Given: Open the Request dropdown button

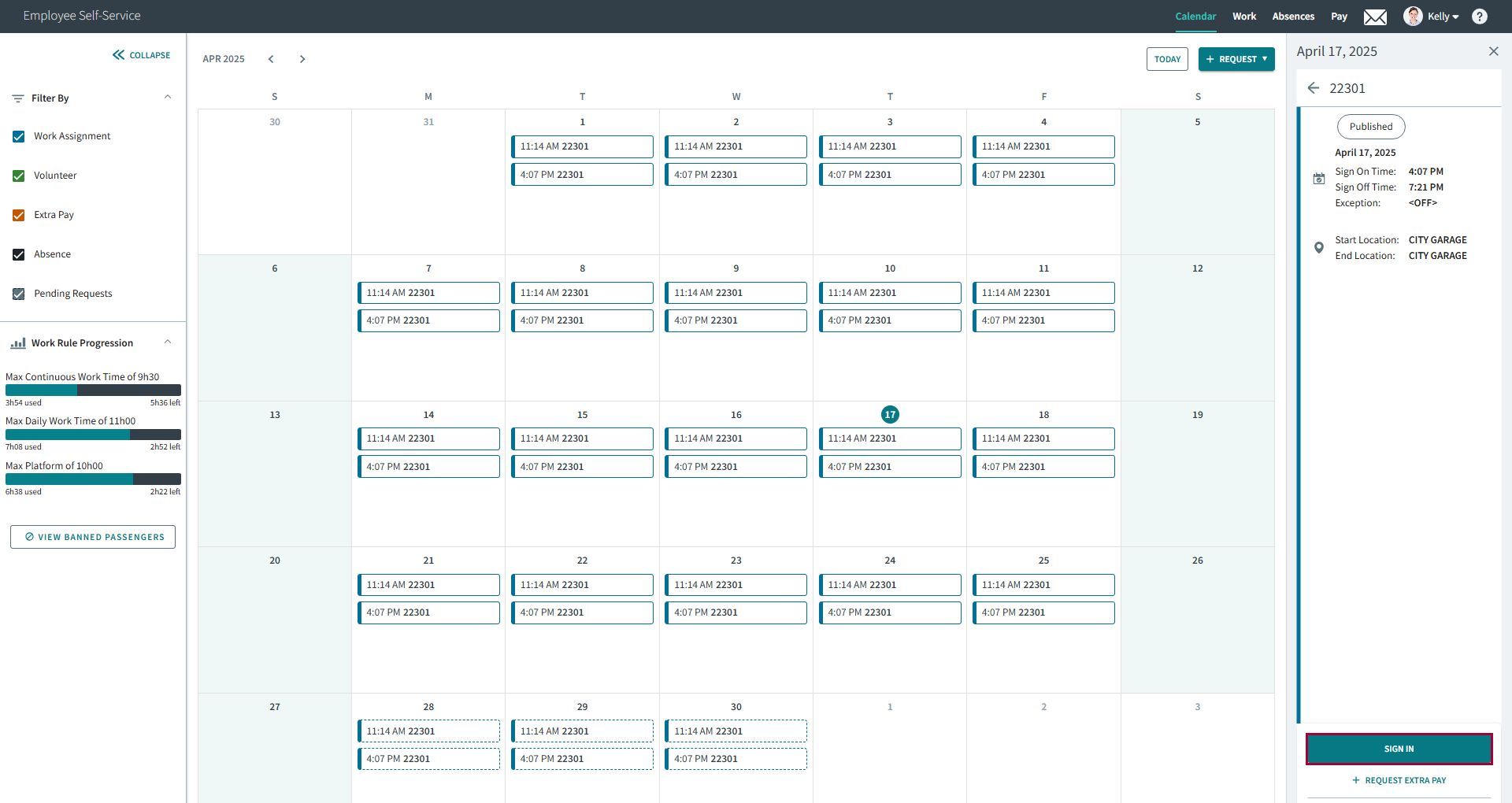Looking at the screenshot, I should 1236,59.
